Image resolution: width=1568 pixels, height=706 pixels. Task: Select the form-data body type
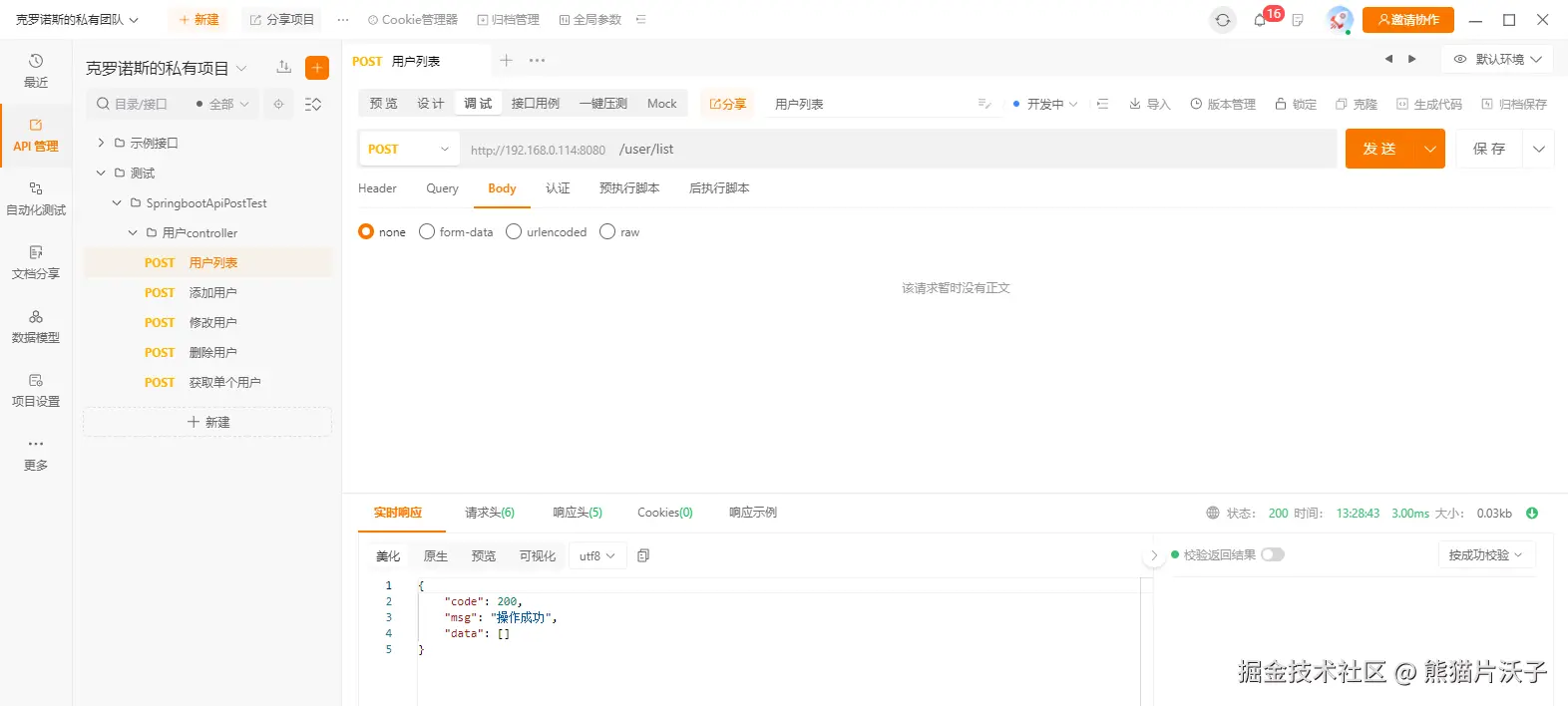[x=456, y=231]
